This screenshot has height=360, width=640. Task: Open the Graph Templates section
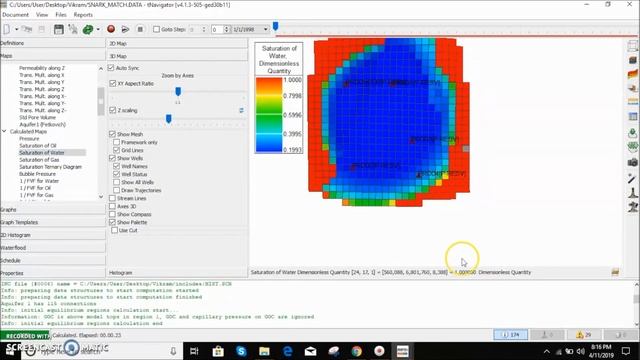coord(53,222)
